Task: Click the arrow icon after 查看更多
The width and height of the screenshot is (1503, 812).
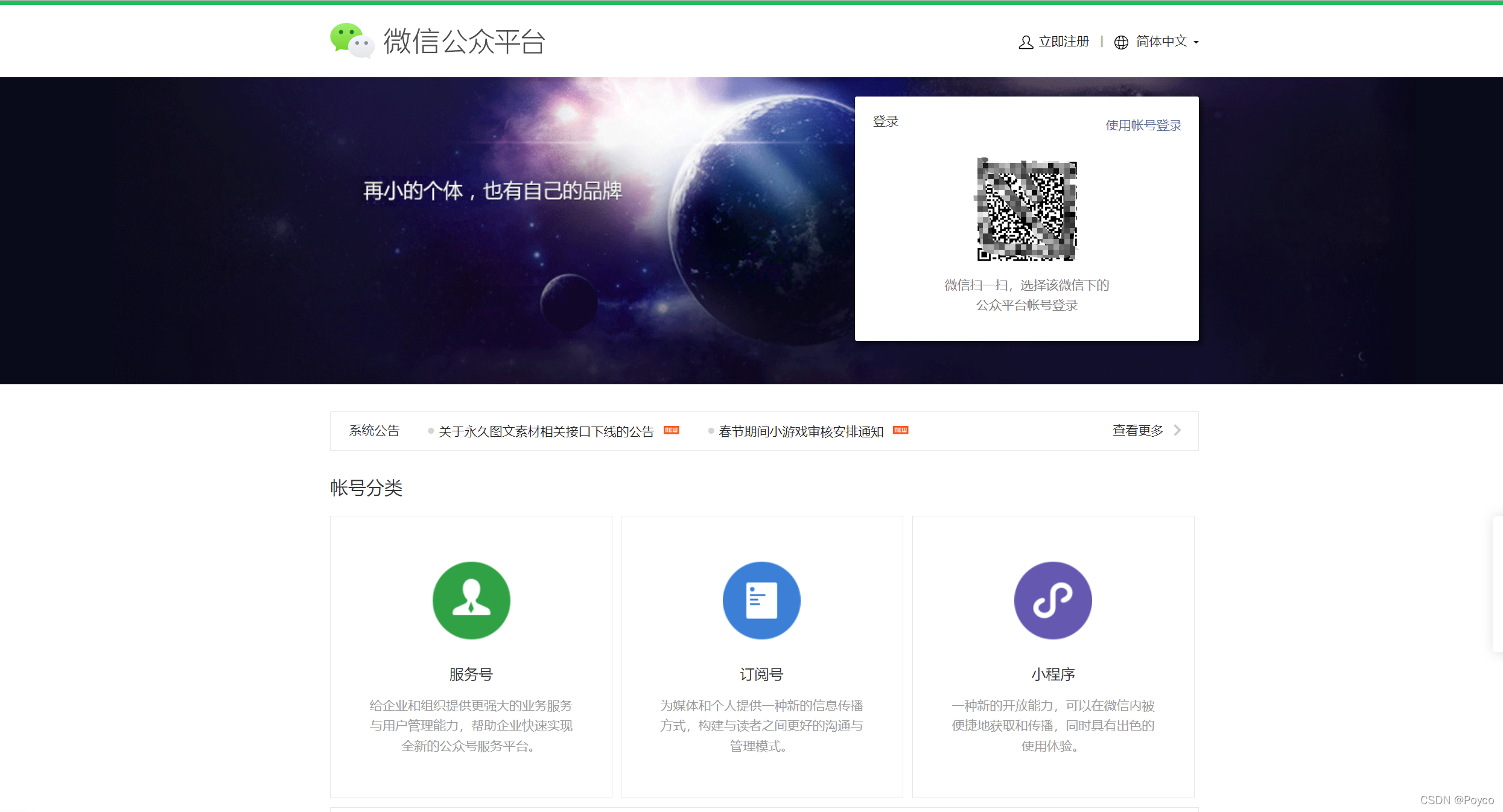Action: [1177, 430]
